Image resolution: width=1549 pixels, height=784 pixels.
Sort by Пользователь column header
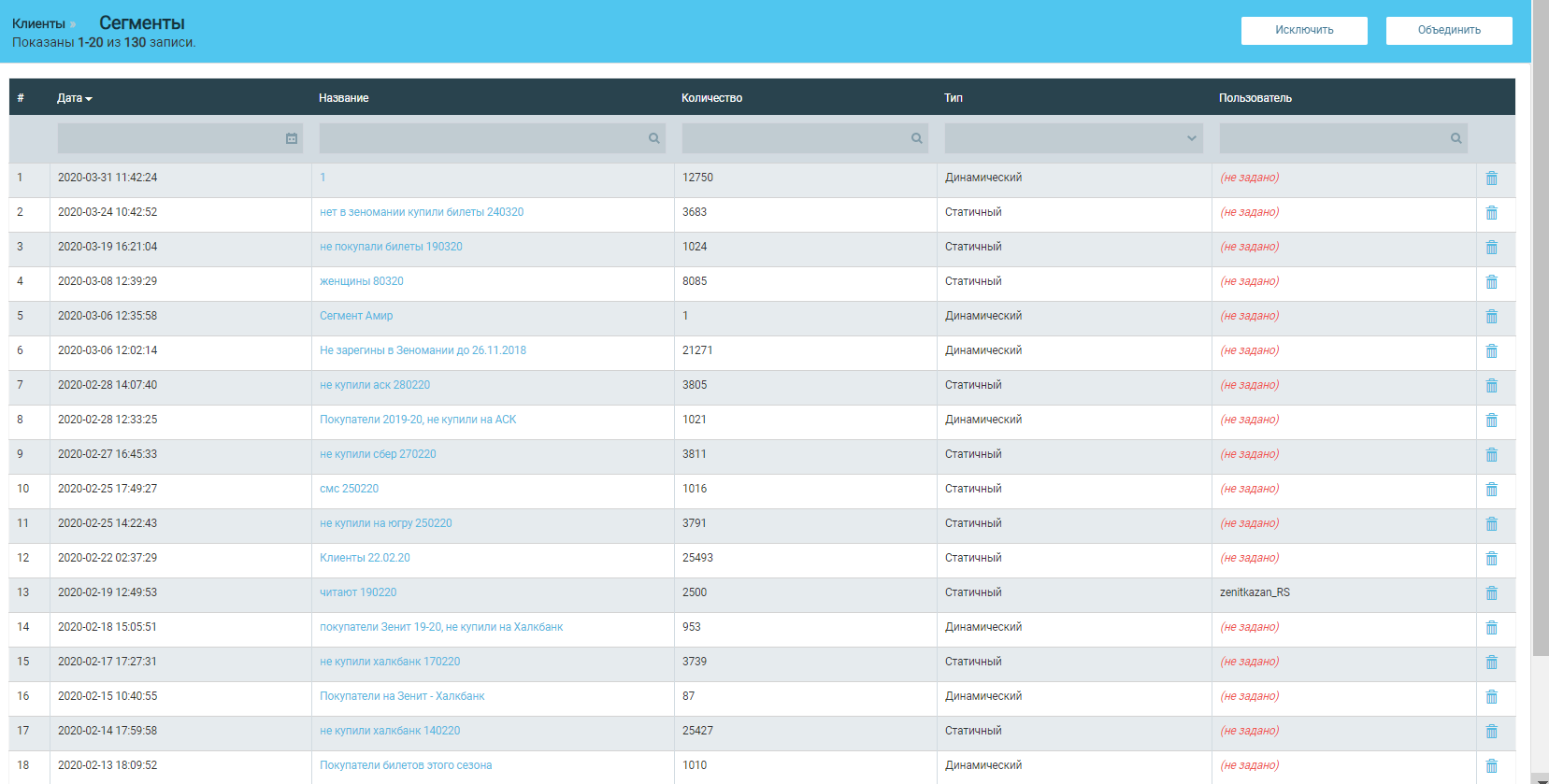(x=1255, y=98)
